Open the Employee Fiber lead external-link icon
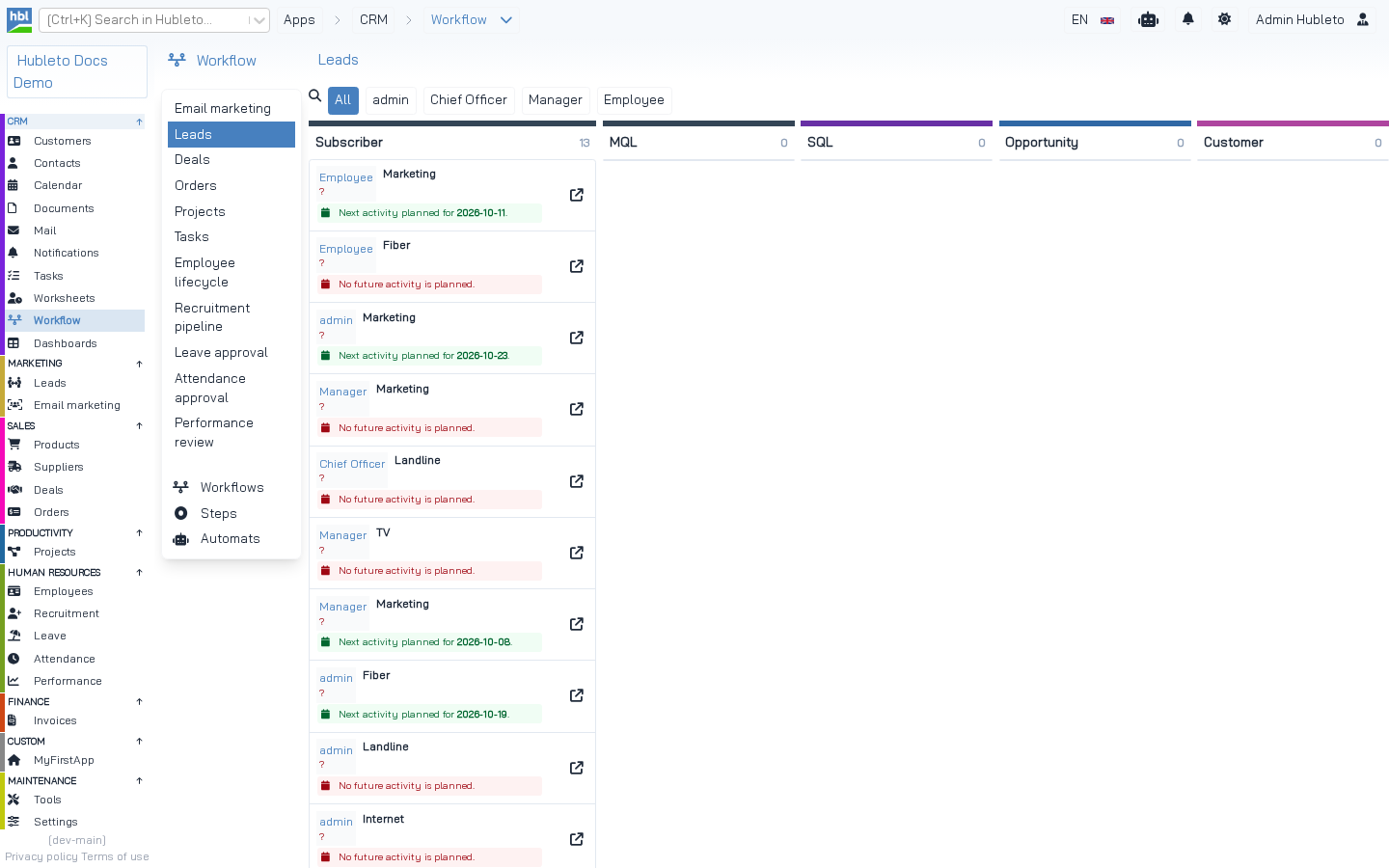Viewport: 1389px width, 868px height. [577, 266]
